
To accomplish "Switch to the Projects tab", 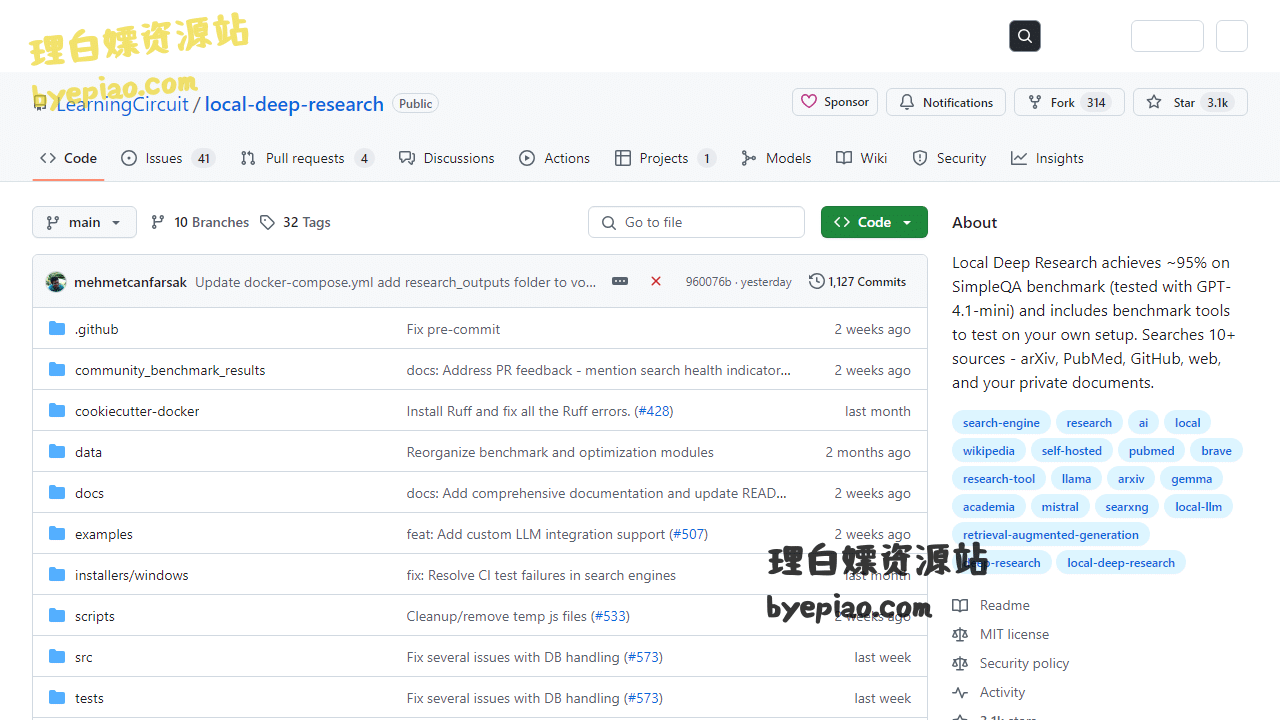I will pos(665,158).
